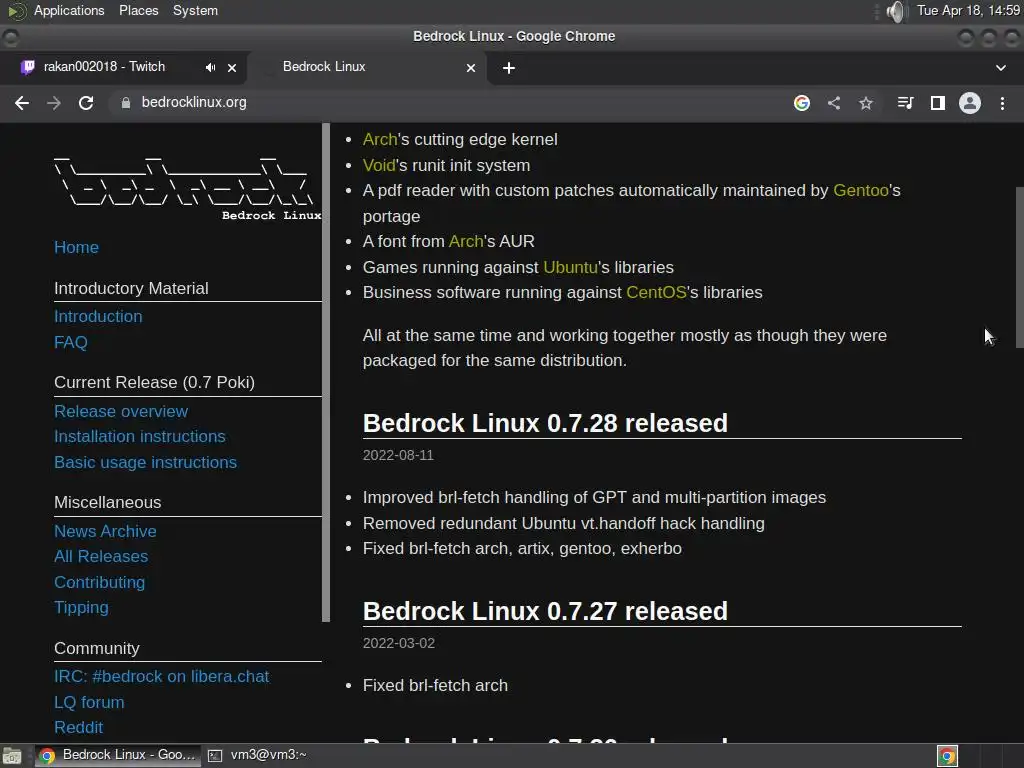Click the CentOS libraries link
The image size is (1024, 768).
(656, 293)
